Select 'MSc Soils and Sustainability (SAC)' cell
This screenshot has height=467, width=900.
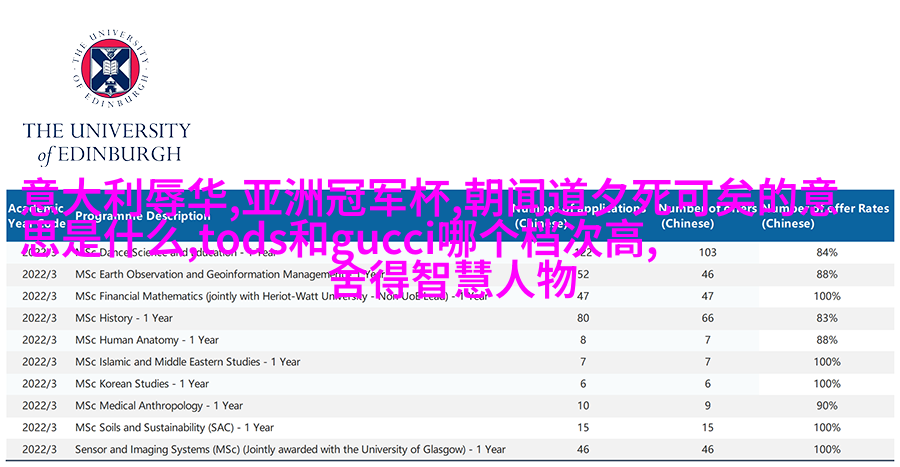click(174, 427)
